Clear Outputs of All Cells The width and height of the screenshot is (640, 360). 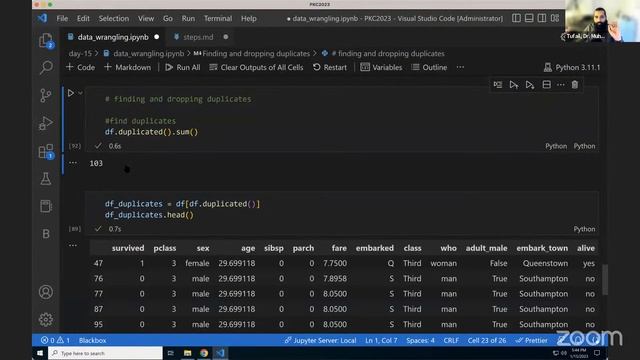tap(256, 67)
